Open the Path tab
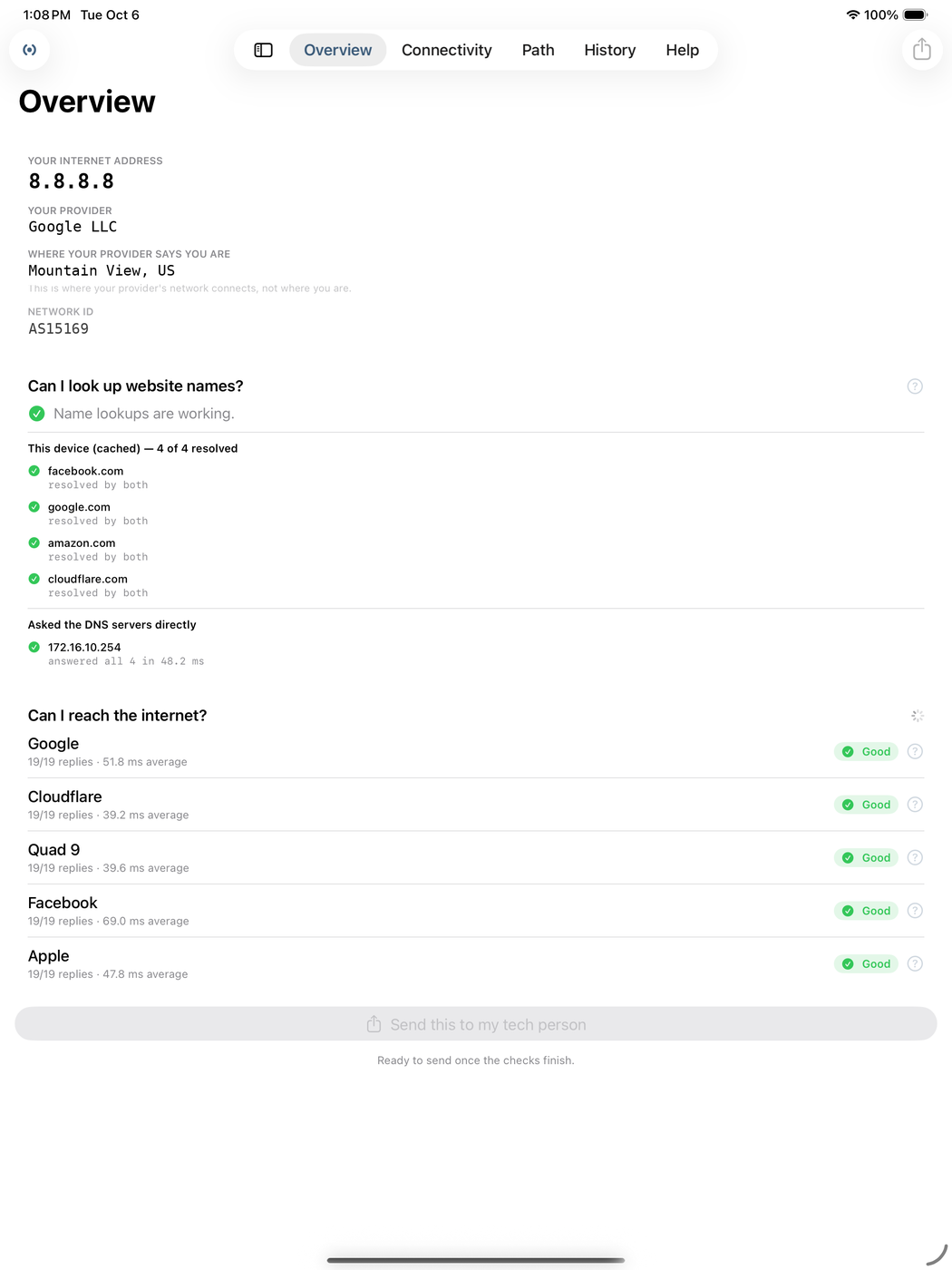The width and height of the screenshot is (952, 1270). (539, 50)
